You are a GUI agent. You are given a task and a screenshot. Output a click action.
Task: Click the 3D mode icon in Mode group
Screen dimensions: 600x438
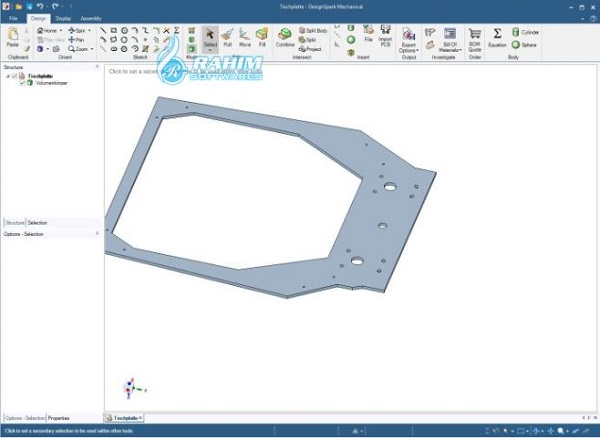[x=192, y=49]
